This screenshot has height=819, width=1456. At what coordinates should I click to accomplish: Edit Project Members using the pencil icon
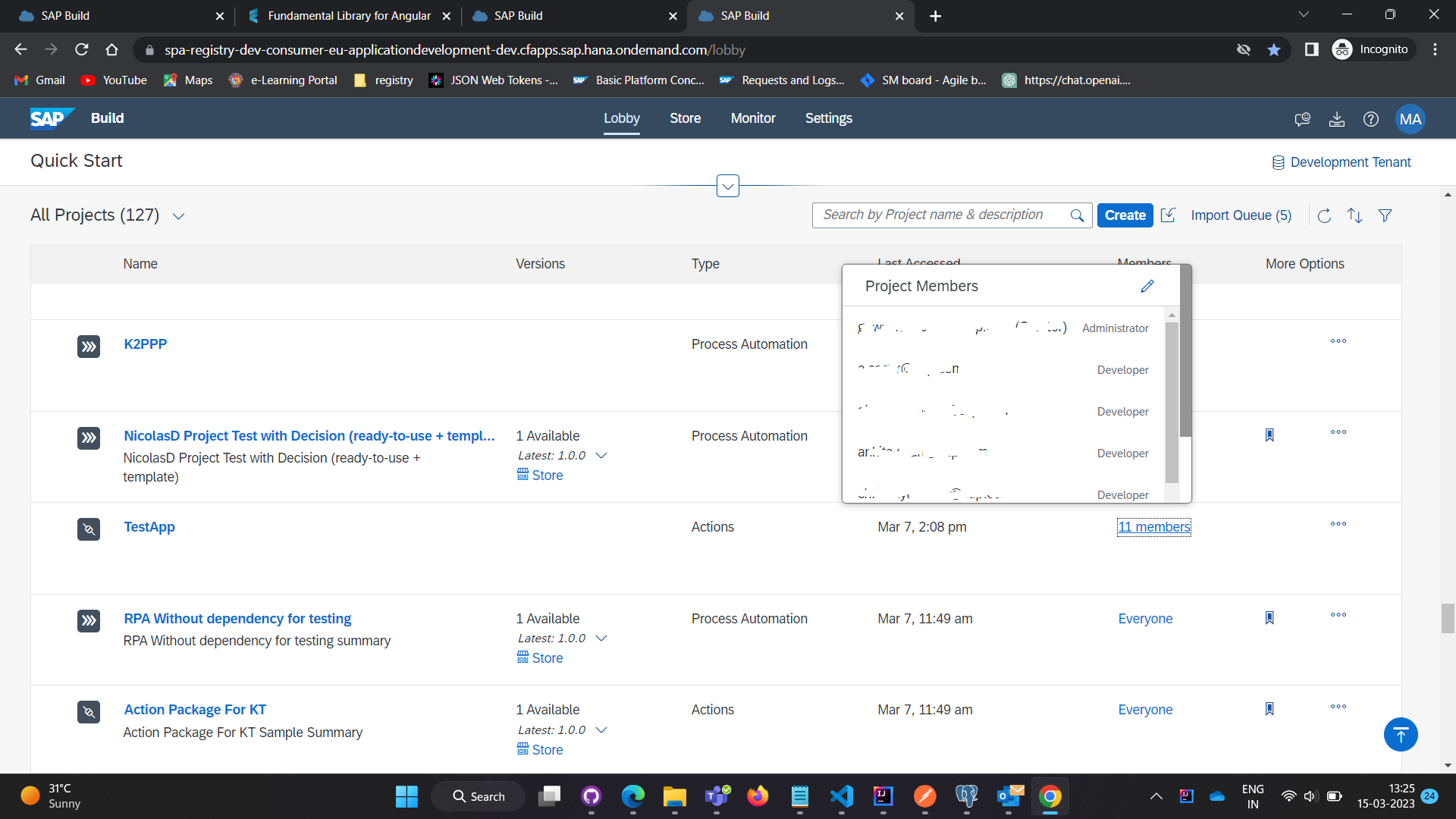click(x=1147, y=286)
